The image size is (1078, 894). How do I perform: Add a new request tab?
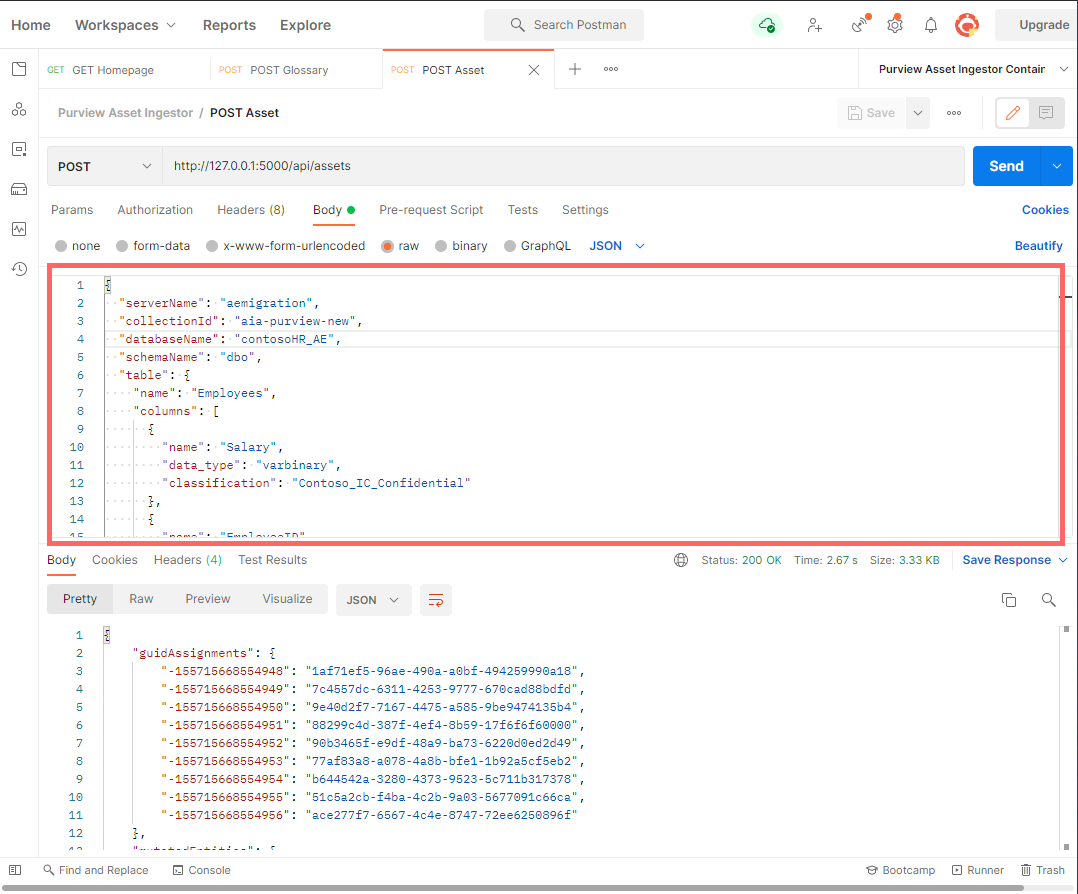tap(575, 69)
